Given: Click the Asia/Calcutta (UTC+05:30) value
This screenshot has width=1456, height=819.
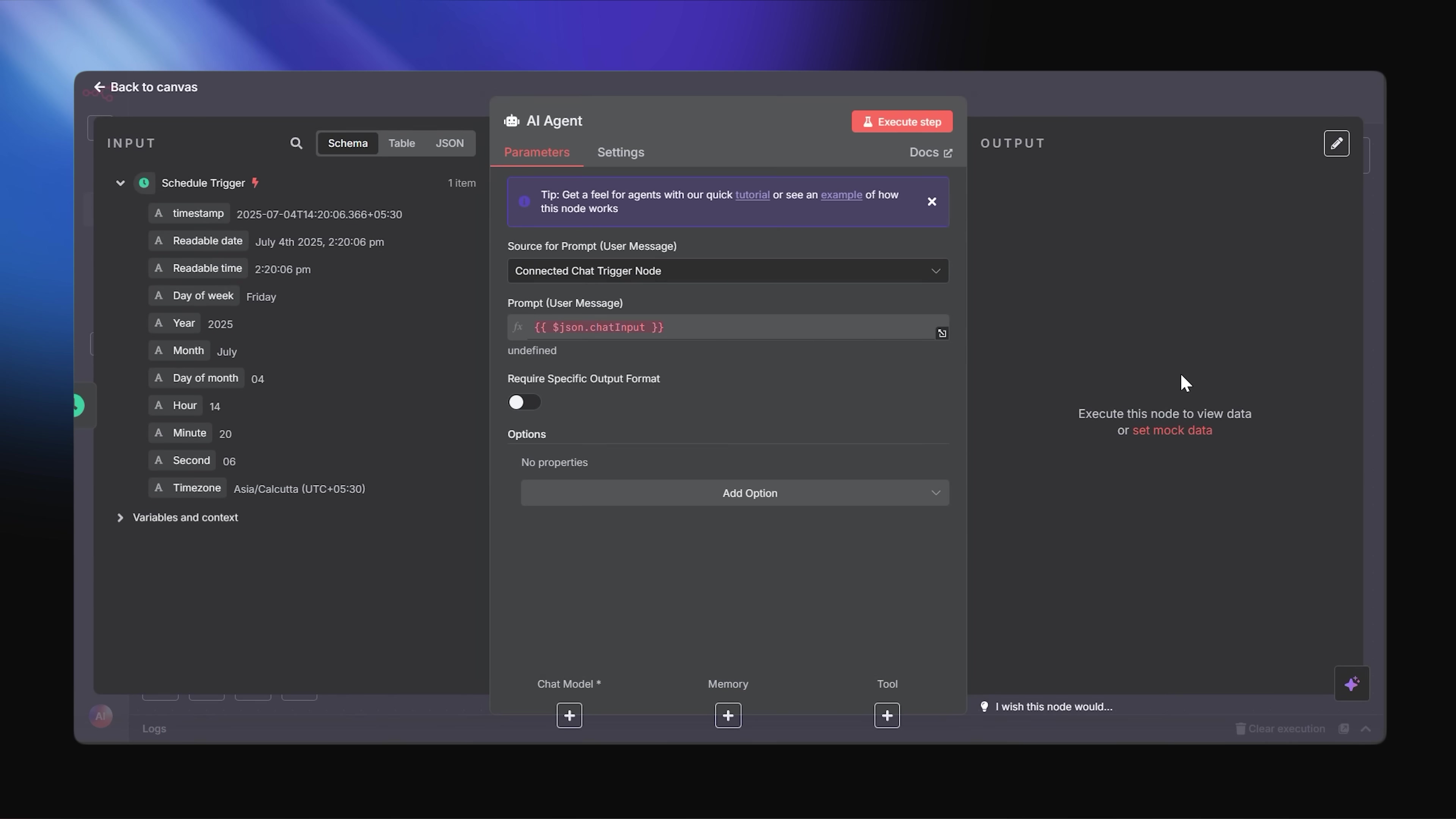Looking at the screenshot, I should (x=300, y=489).
